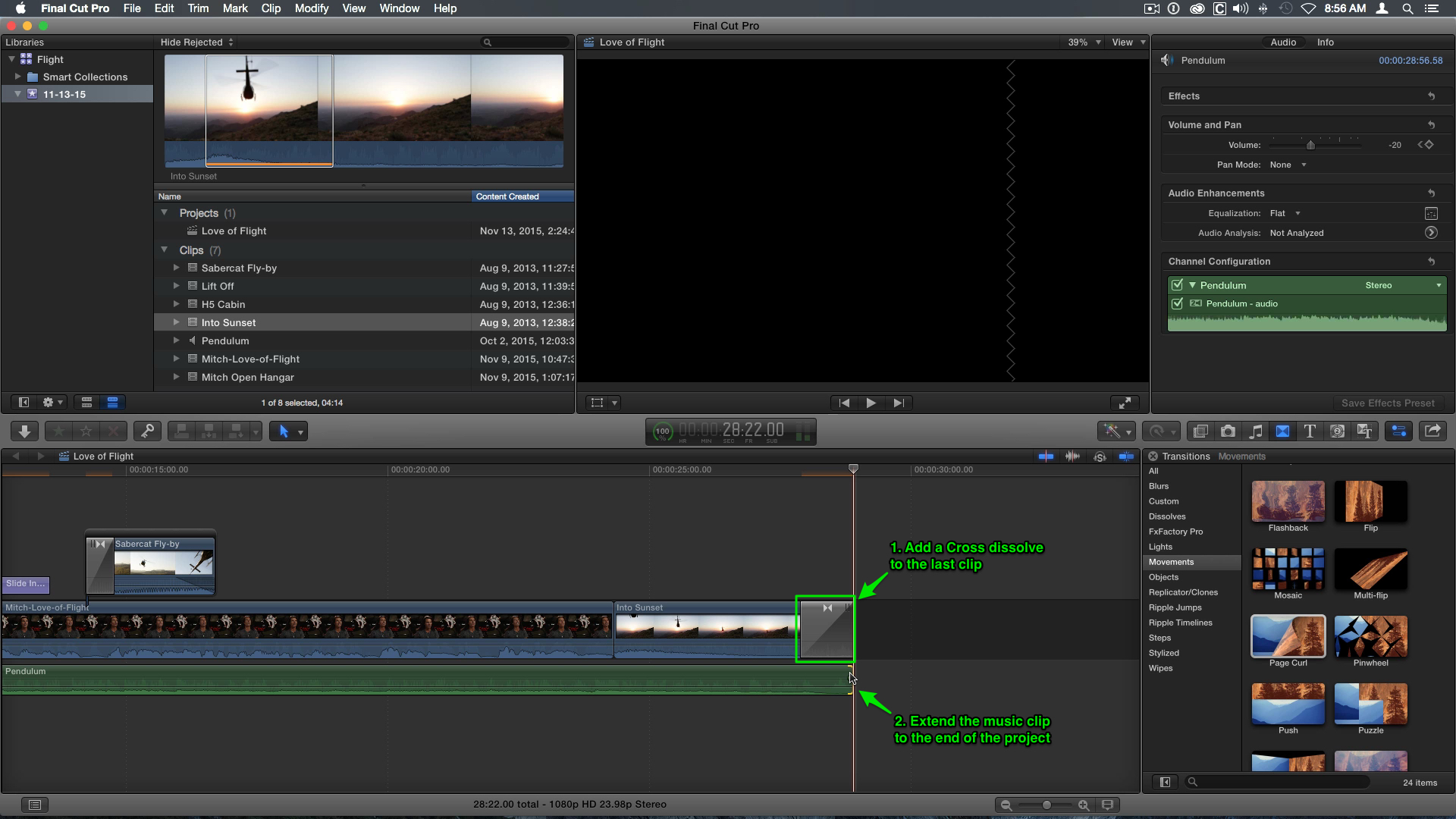Switch browser to filmstrip view
Viewport: 1456px width, 819px height.
86,403
